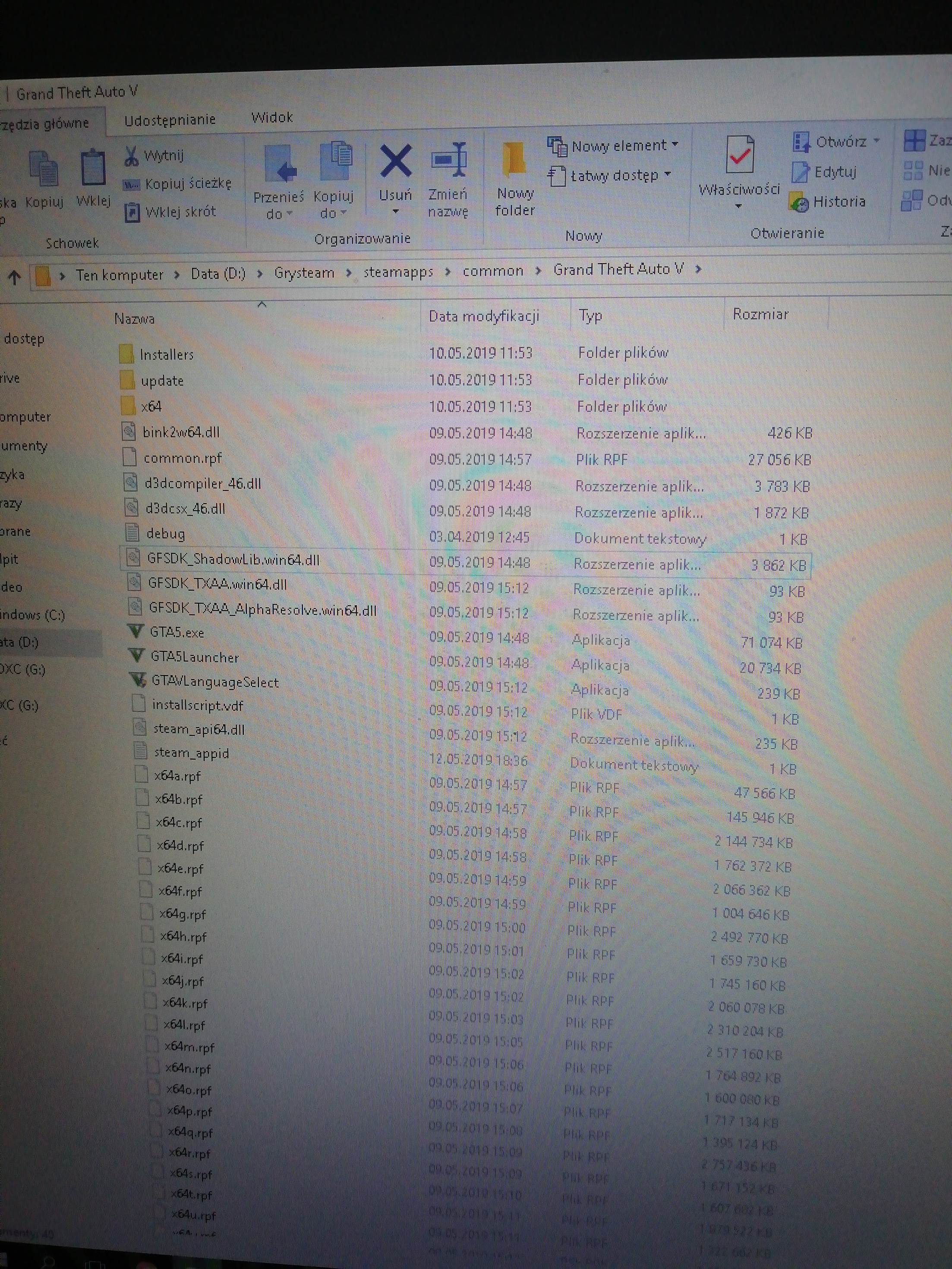Open the Nowy element dropdown
Screen dimensions: 952x1269
613,146
